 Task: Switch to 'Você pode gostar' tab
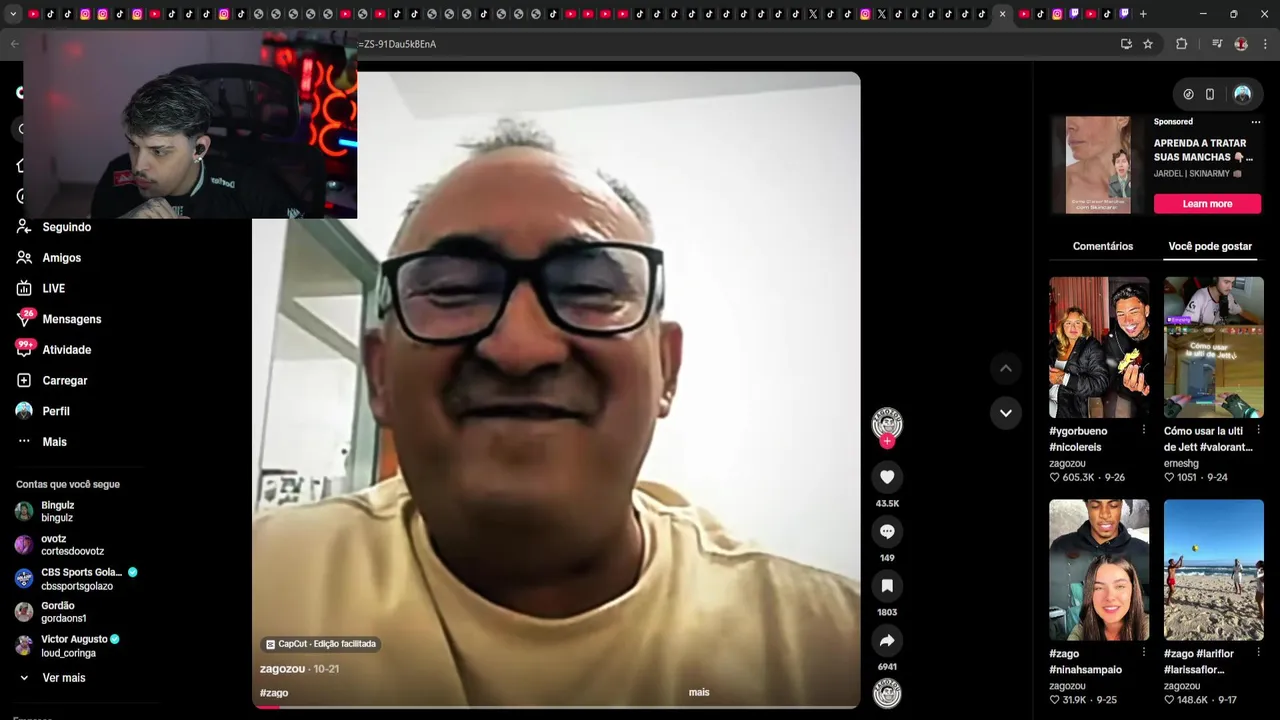pos(1210,246)
